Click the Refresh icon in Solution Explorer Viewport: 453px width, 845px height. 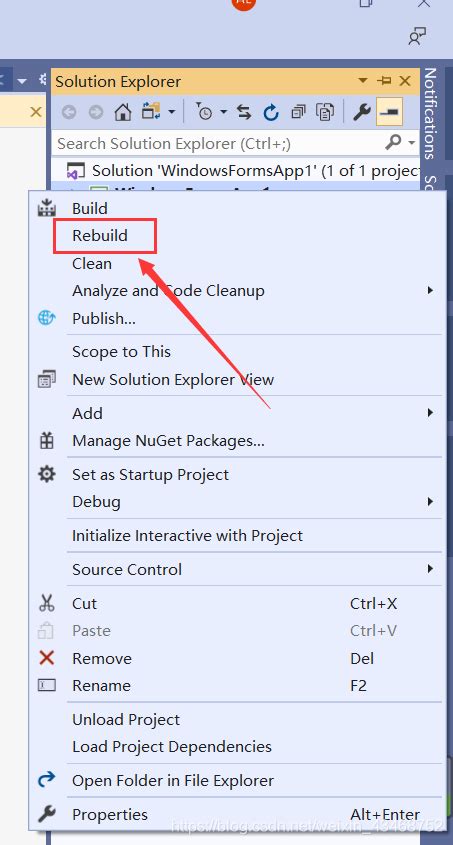(x=271, y=112)
